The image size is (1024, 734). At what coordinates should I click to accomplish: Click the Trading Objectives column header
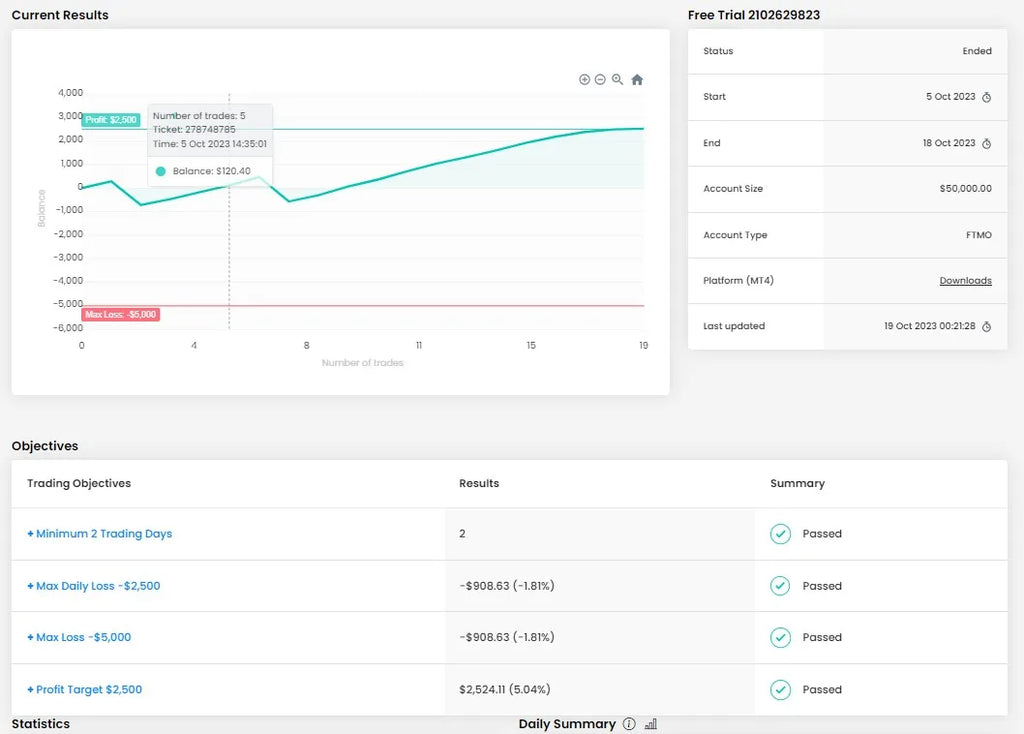click(x=79, y=483)
